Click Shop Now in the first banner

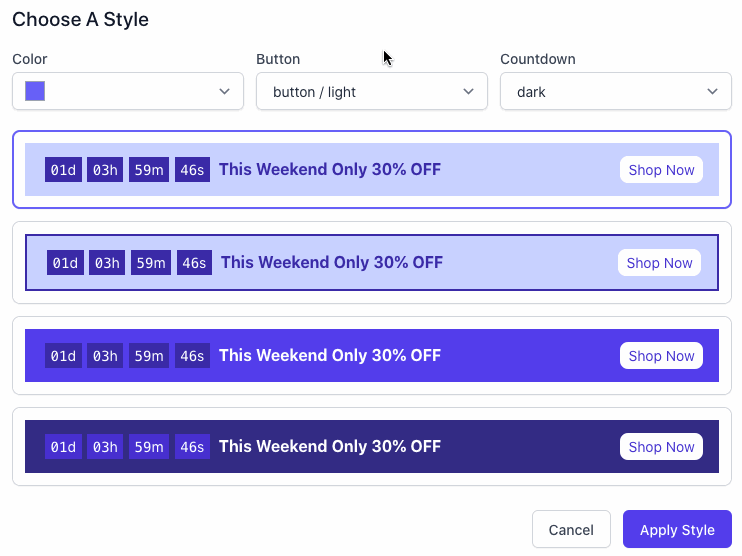tap(661, 170)
